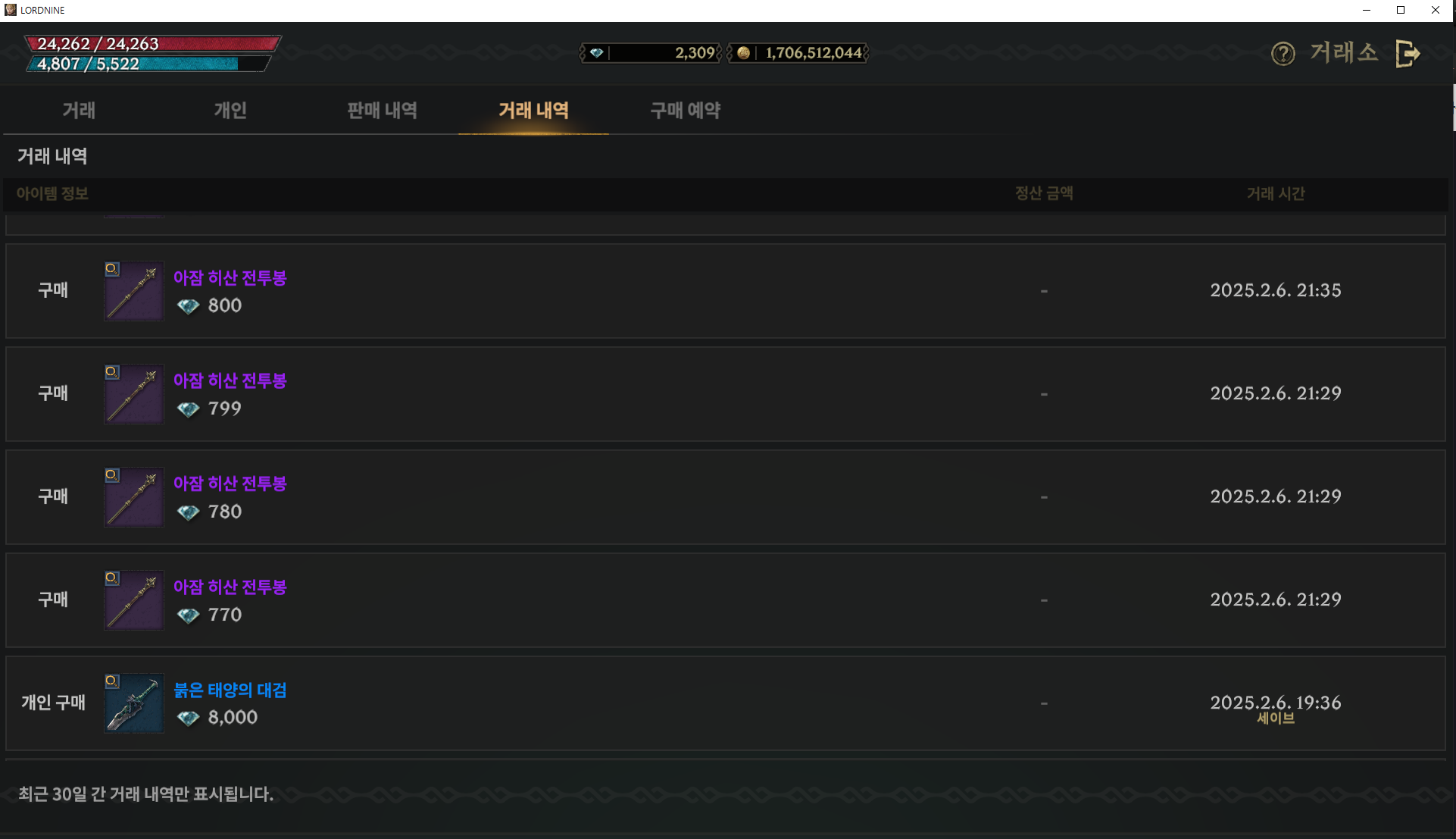Click the 거래소 title text

(1344, 53)
